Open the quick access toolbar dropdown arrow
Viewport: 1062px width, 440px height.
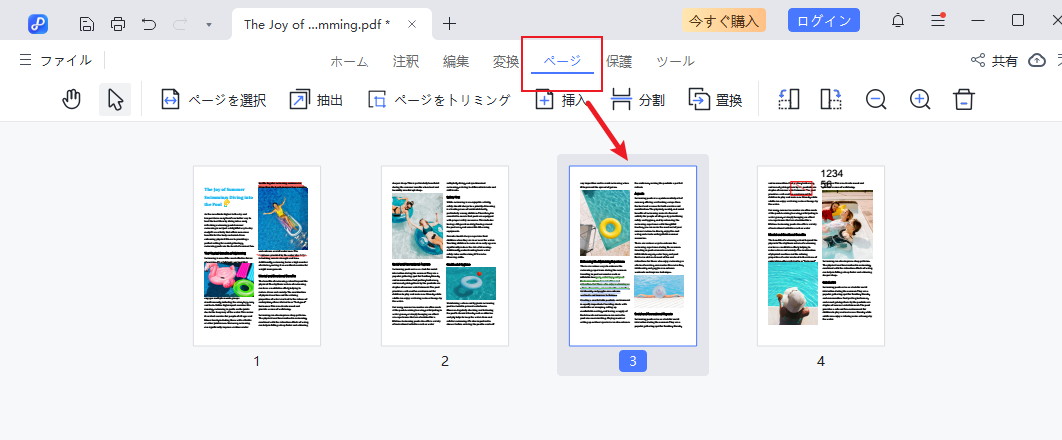(x=209, y=24)
